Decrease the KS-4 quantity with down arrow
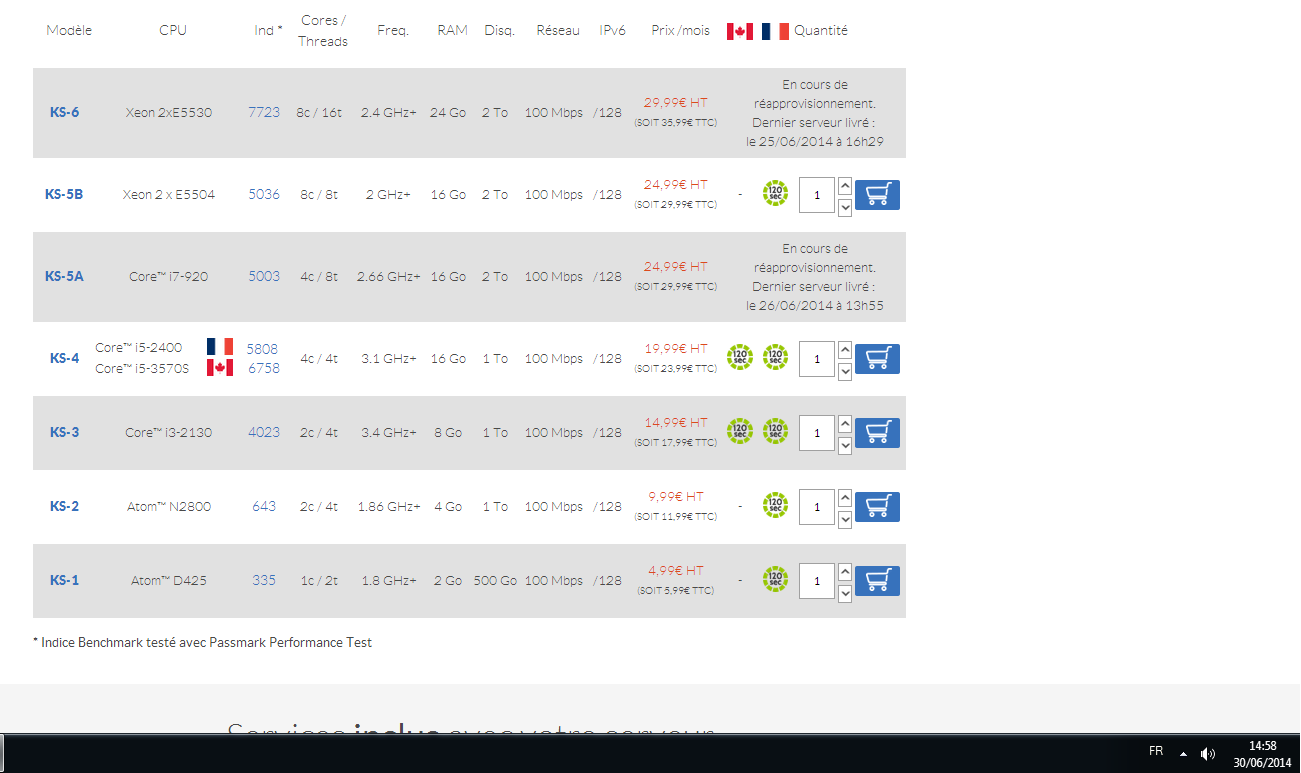1301x773 pixels. [x=845, y=371]
